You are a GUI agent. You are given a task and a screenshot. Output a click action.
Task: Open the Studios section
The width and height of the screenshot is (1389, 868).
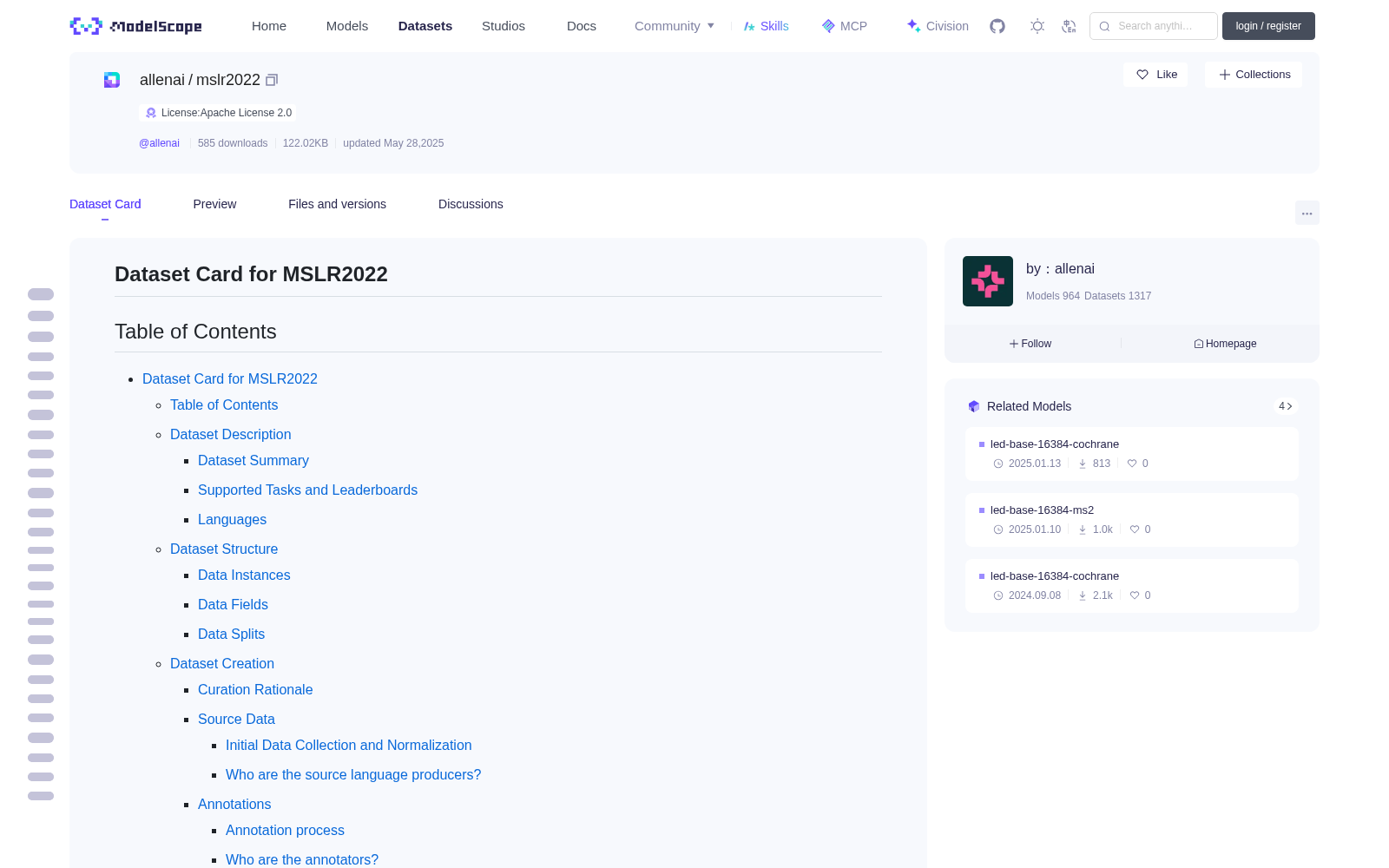pyautogui.click(x=504, y=26)
